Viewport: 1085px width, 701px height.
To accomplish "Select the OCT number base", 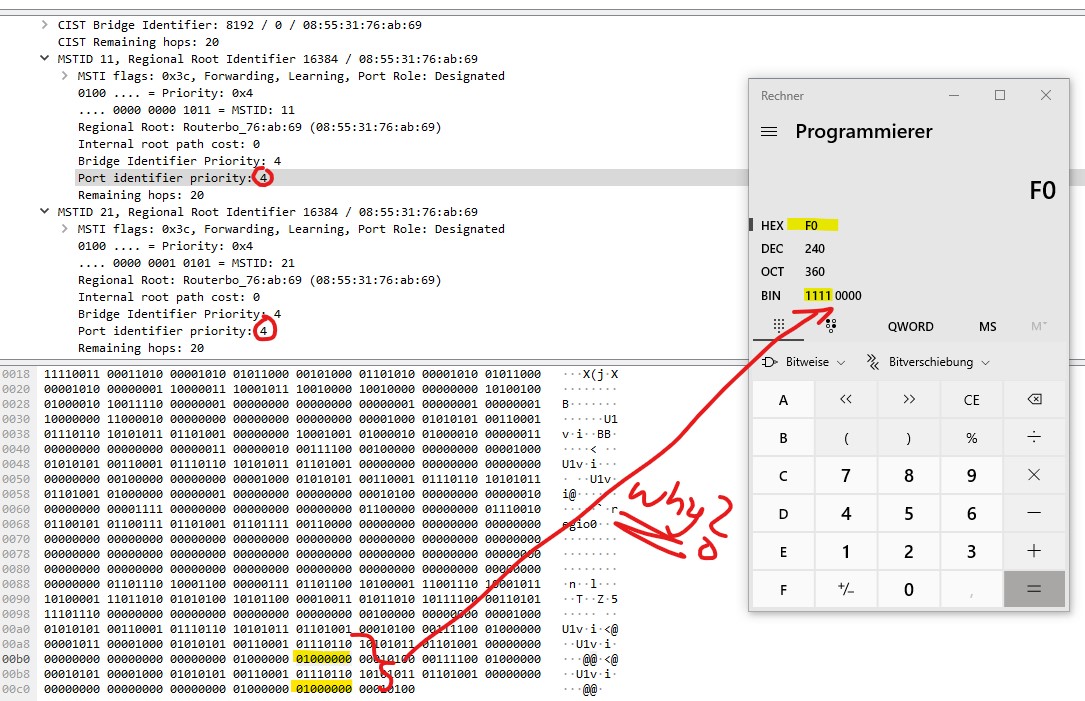I will (794, 272).
